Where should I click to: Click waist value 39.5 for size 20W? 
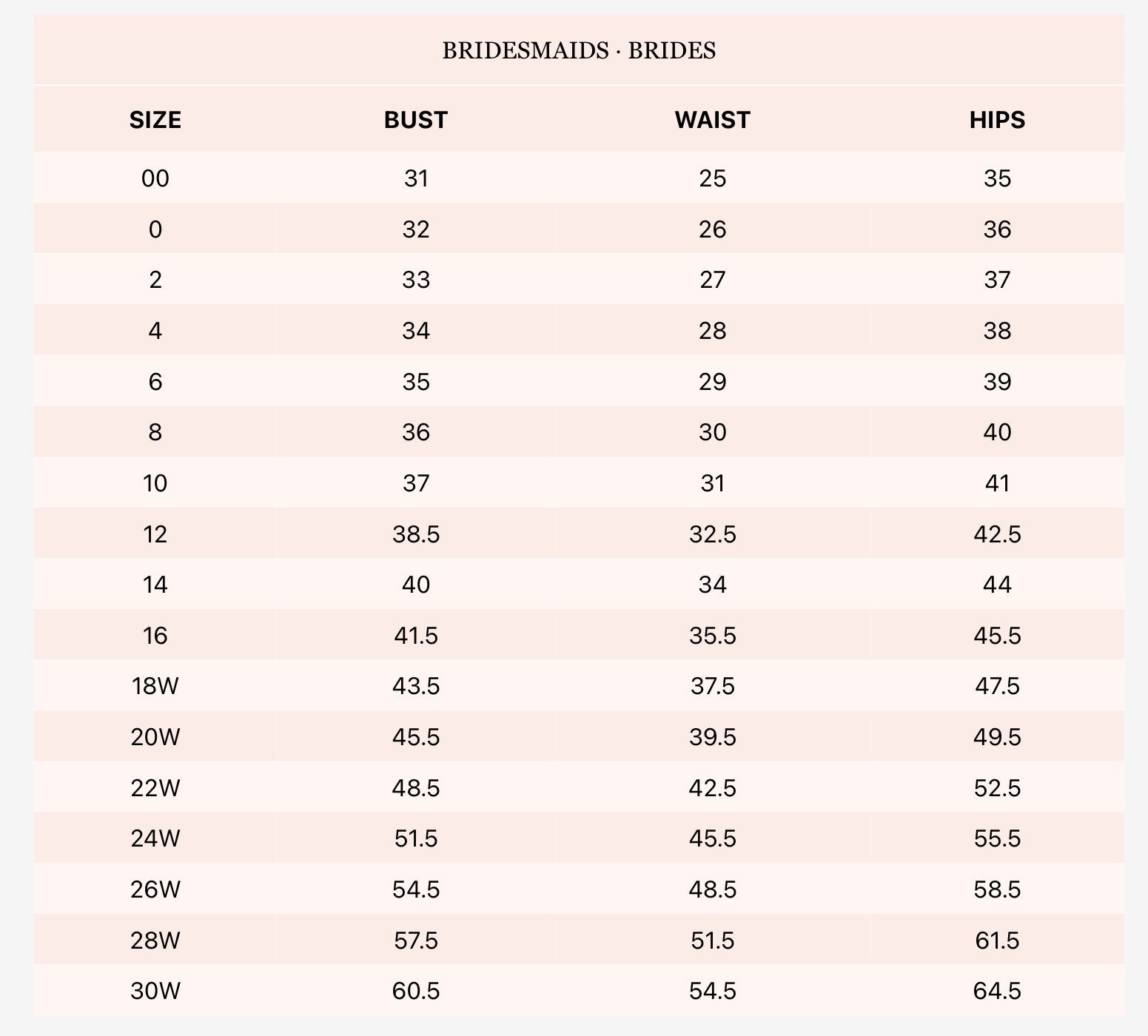712,737
